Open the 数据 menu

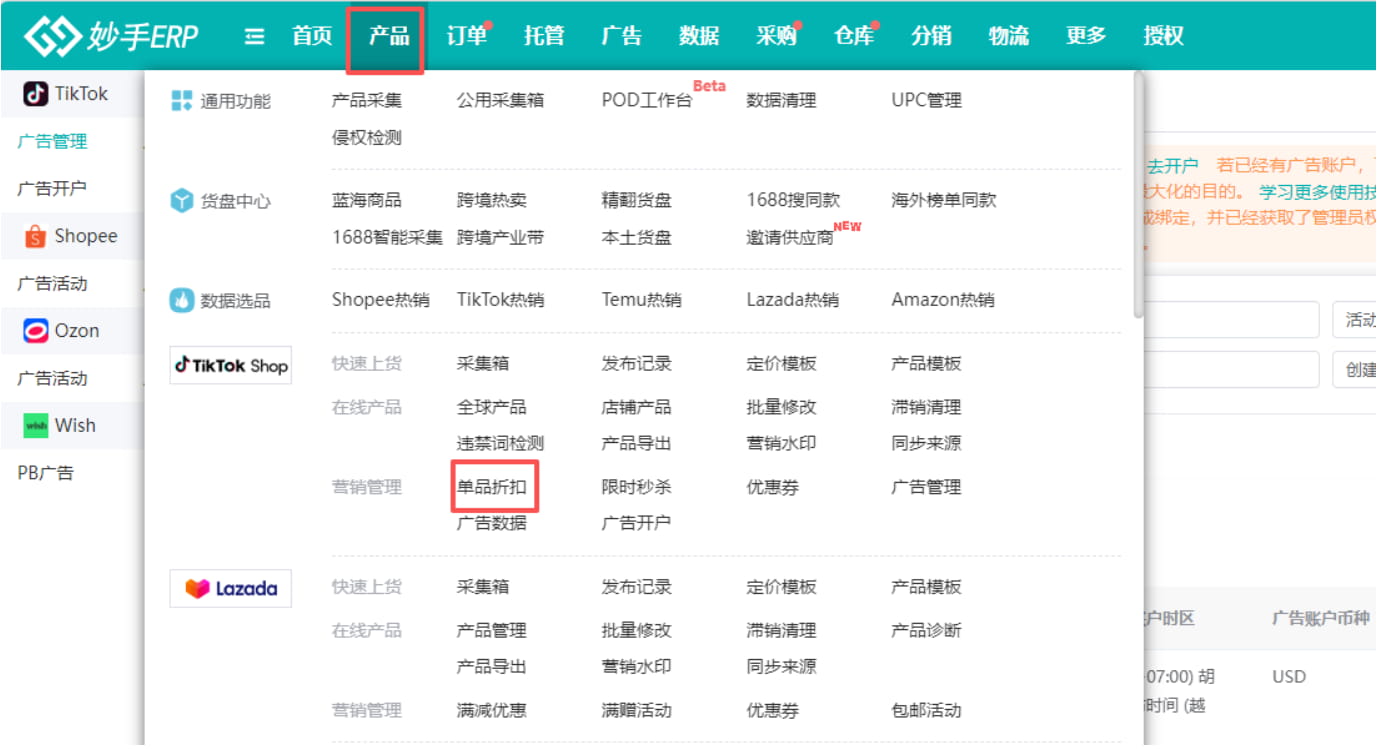click(x=699, y=36)
